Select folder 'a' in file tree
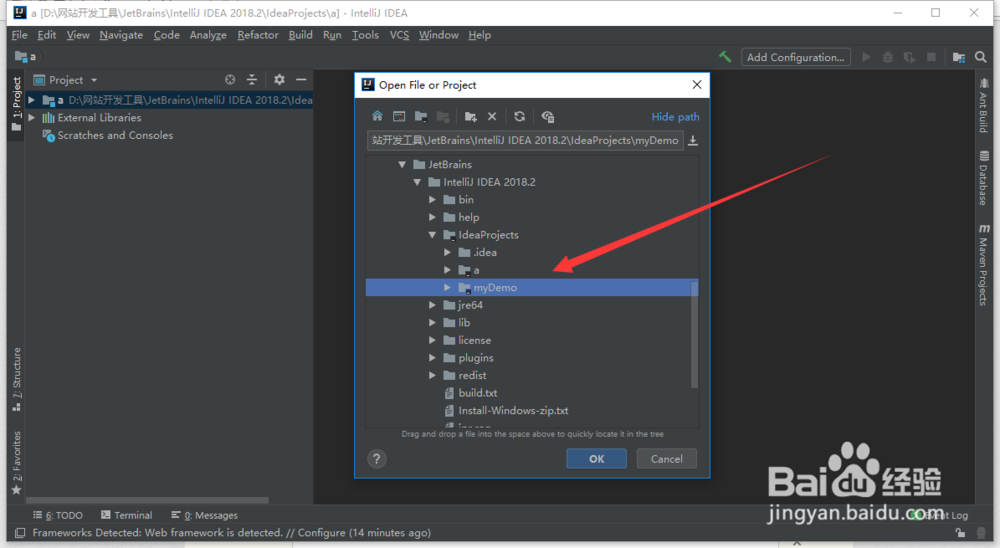 point(476,270)
